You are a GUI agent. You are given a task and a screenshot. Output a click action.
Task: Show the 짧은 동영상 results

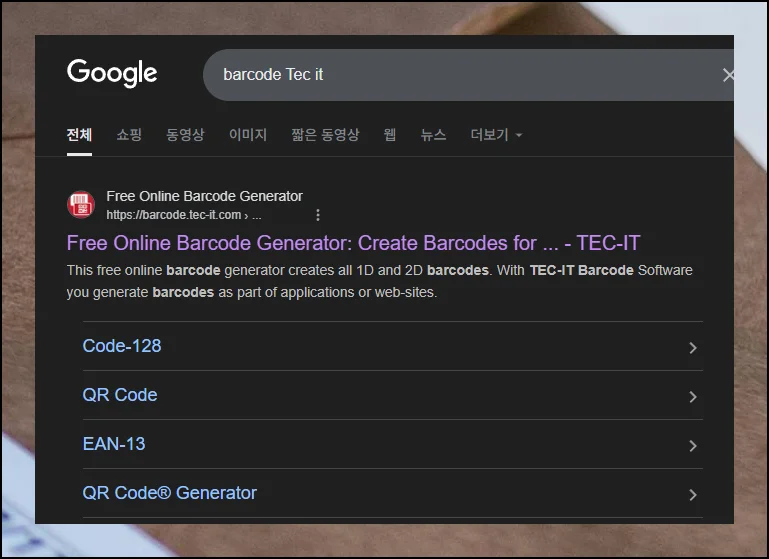coord(325,135)
